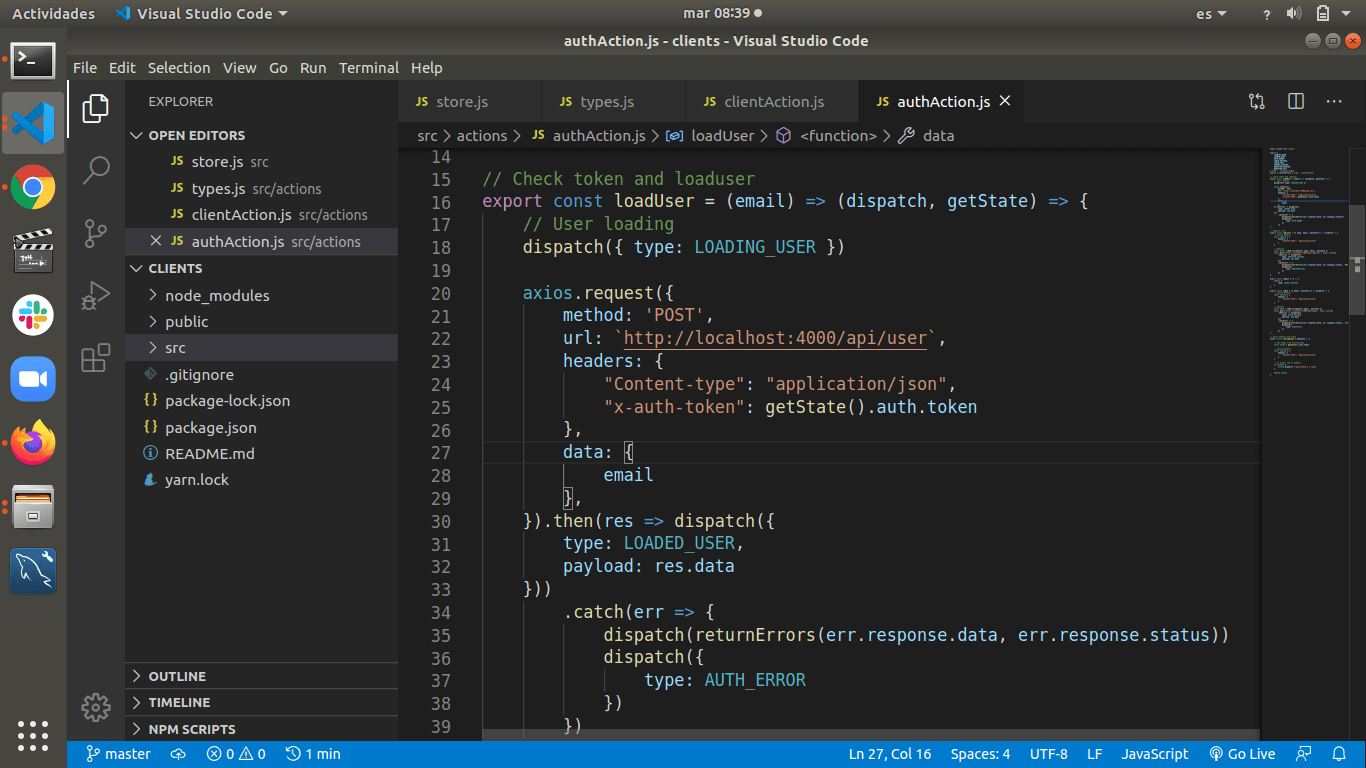Screen dimensions: 1366x768
Task: Expand the node_modules folder
Action: [217, 295]
